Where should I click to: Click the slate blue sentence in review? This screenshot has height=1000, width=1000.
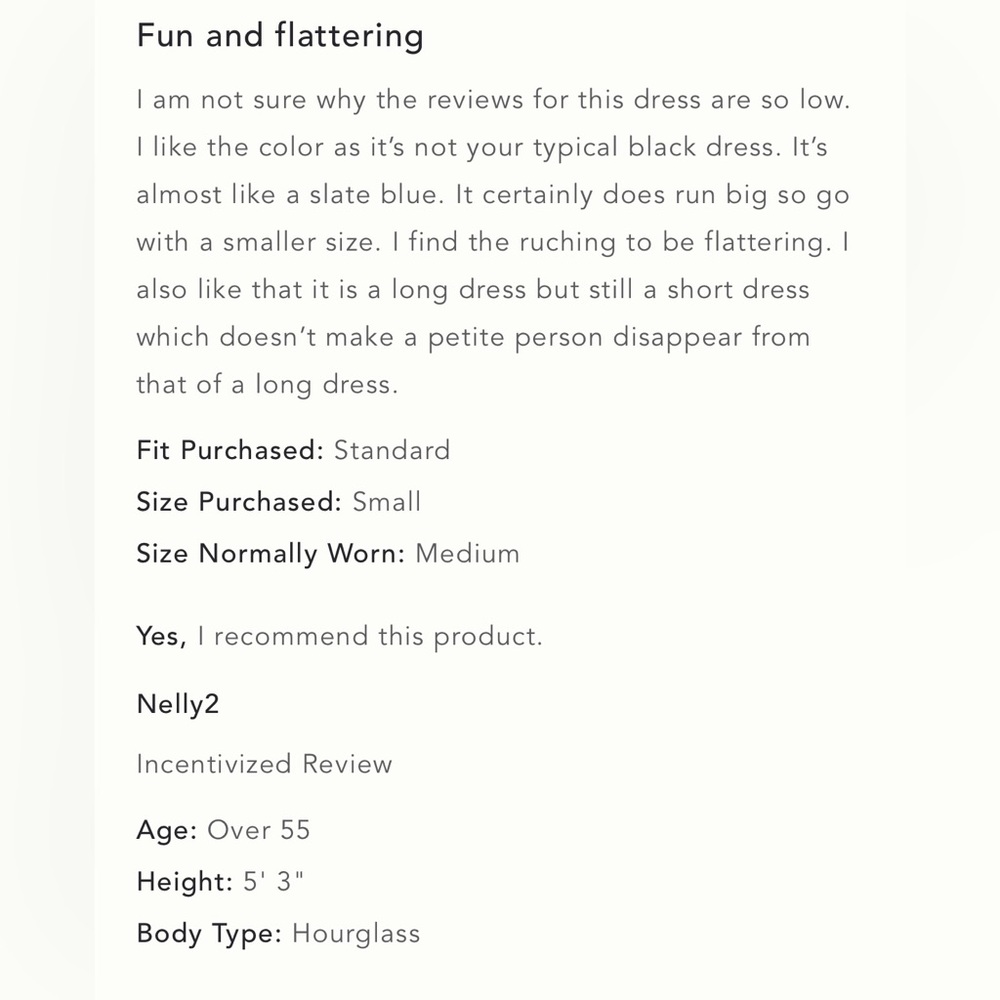point(290,195)
